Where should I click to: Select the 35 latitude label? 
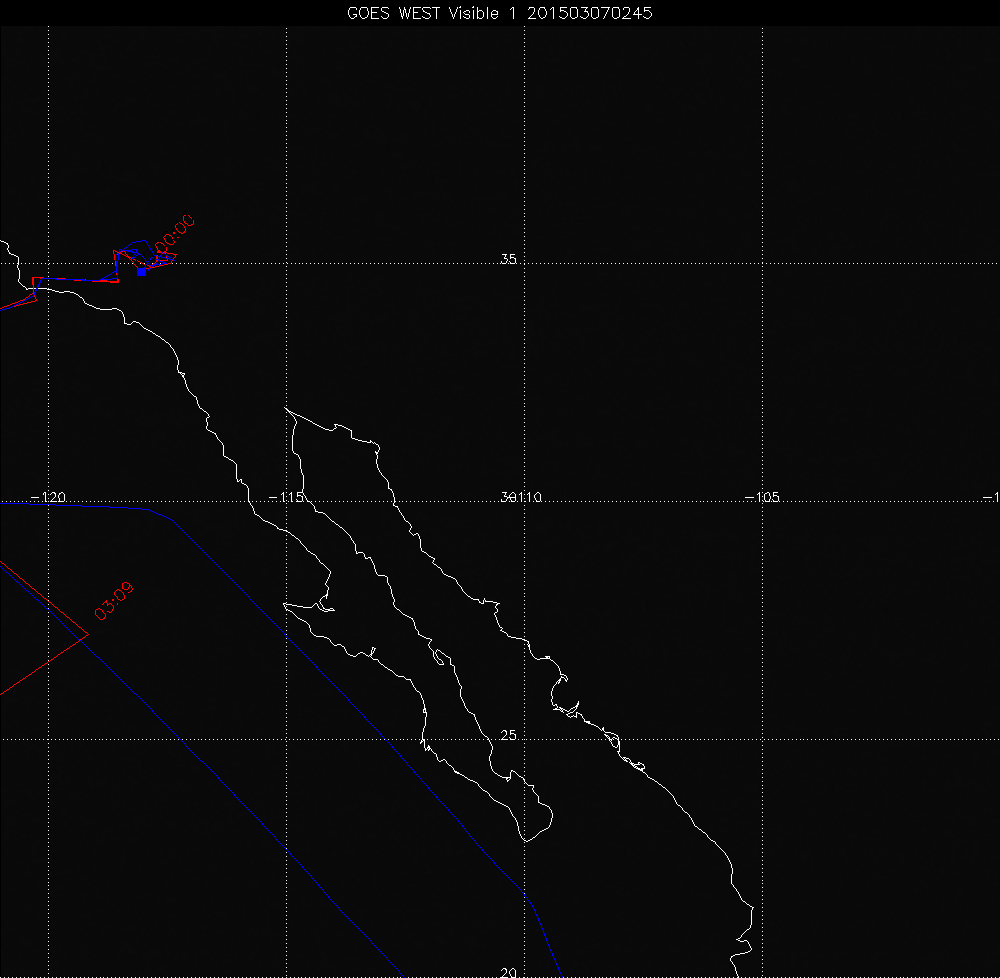[508, 260]
